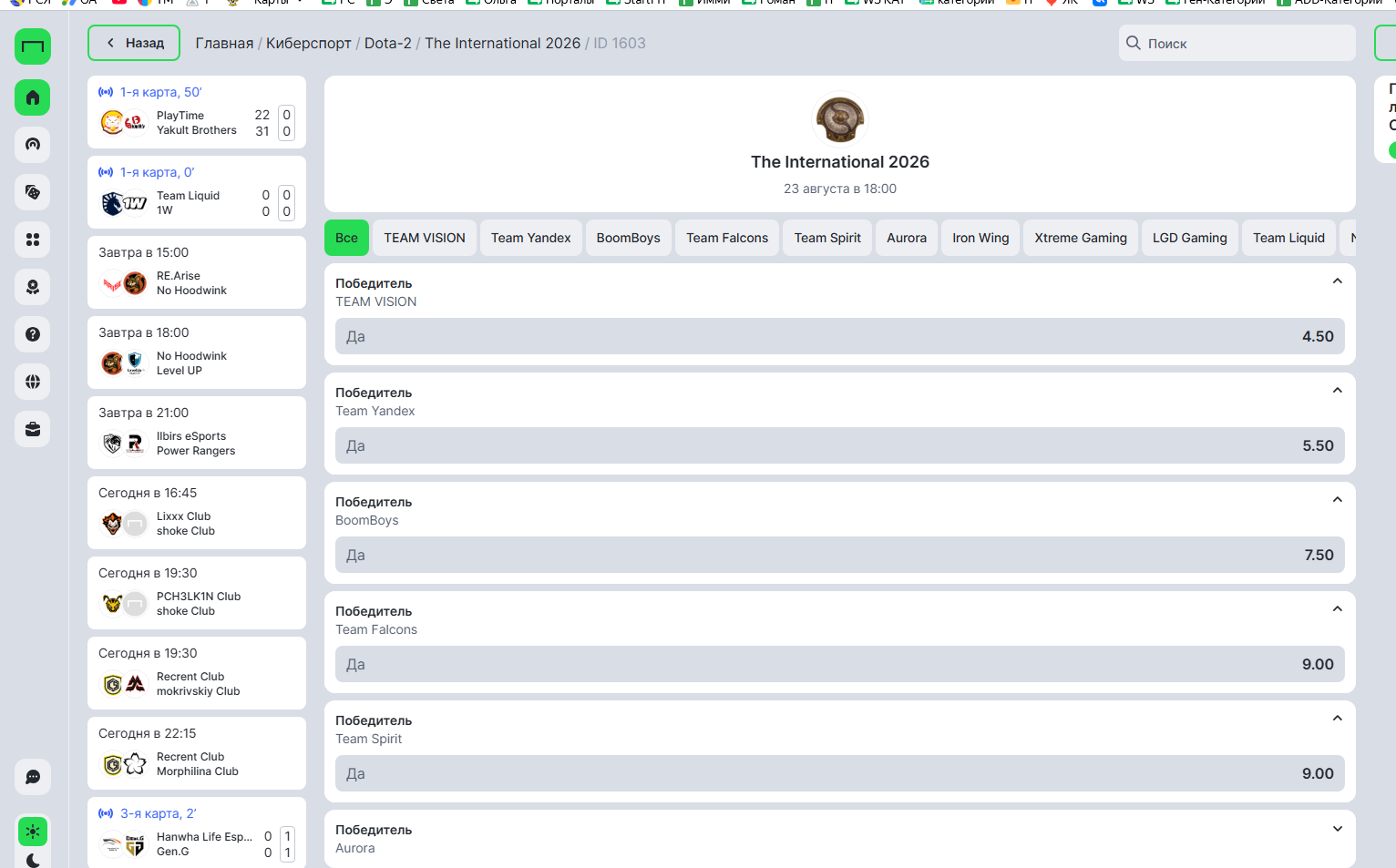Open the globe language icon

click(33, 382)
